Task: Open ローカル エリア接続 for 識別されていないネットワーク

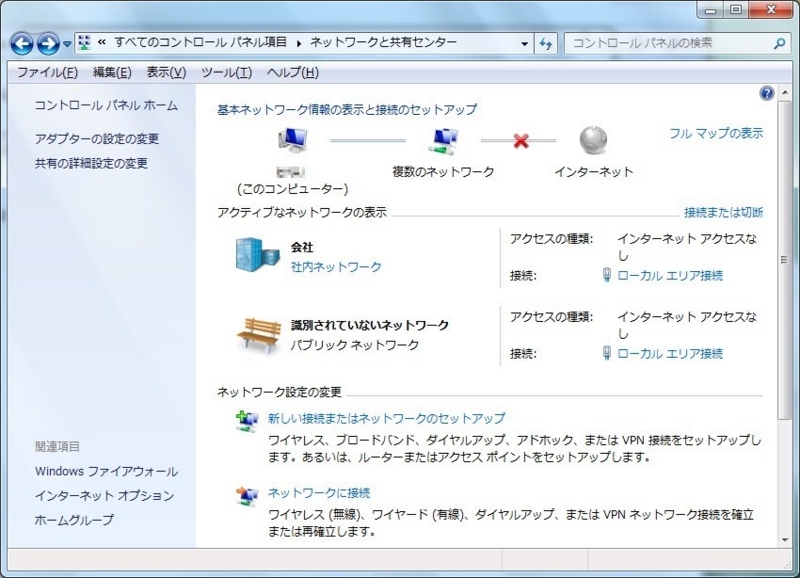Action: (670, 354)
